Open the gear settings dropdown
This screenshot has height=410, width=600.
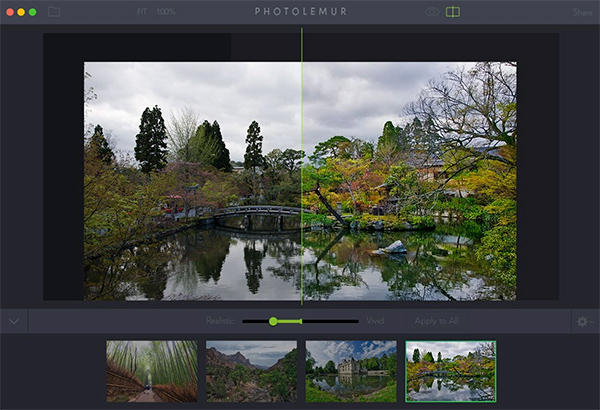pyautogui.click(x=582, y=321)
